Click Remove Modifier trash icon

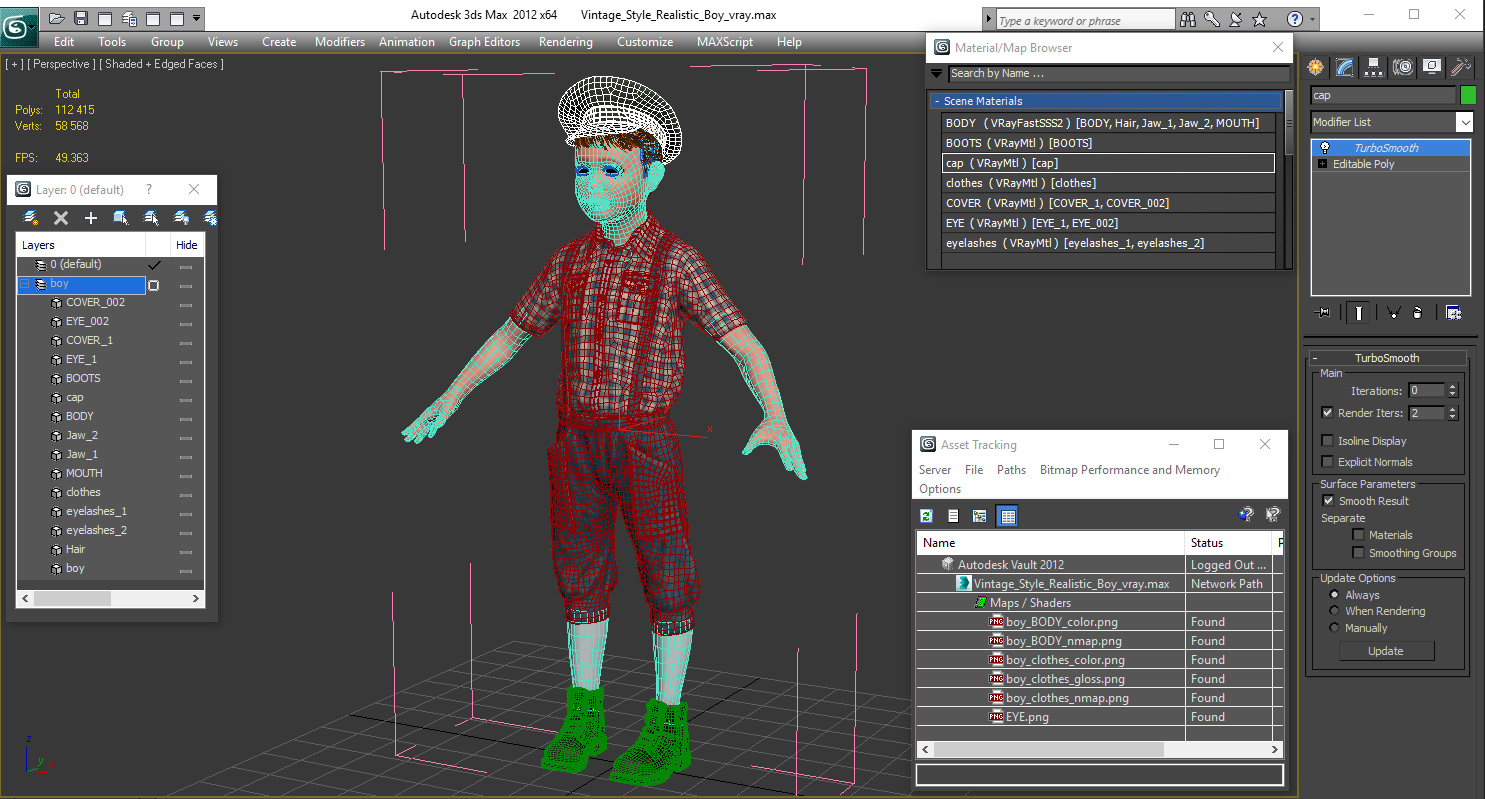[1417, 313]
